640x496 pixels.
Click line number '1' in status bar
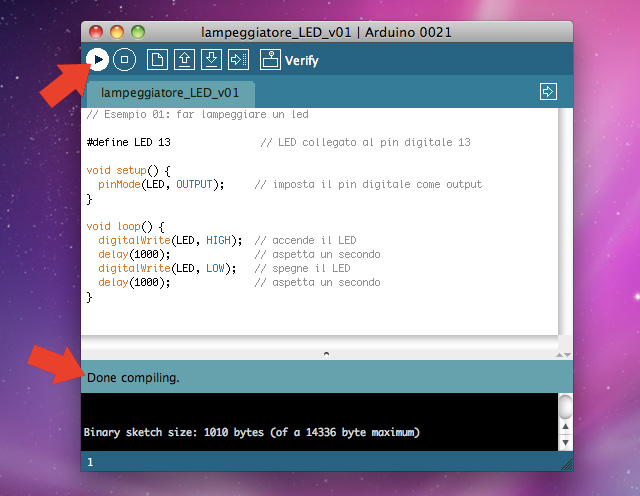click(x=90, y=462)
